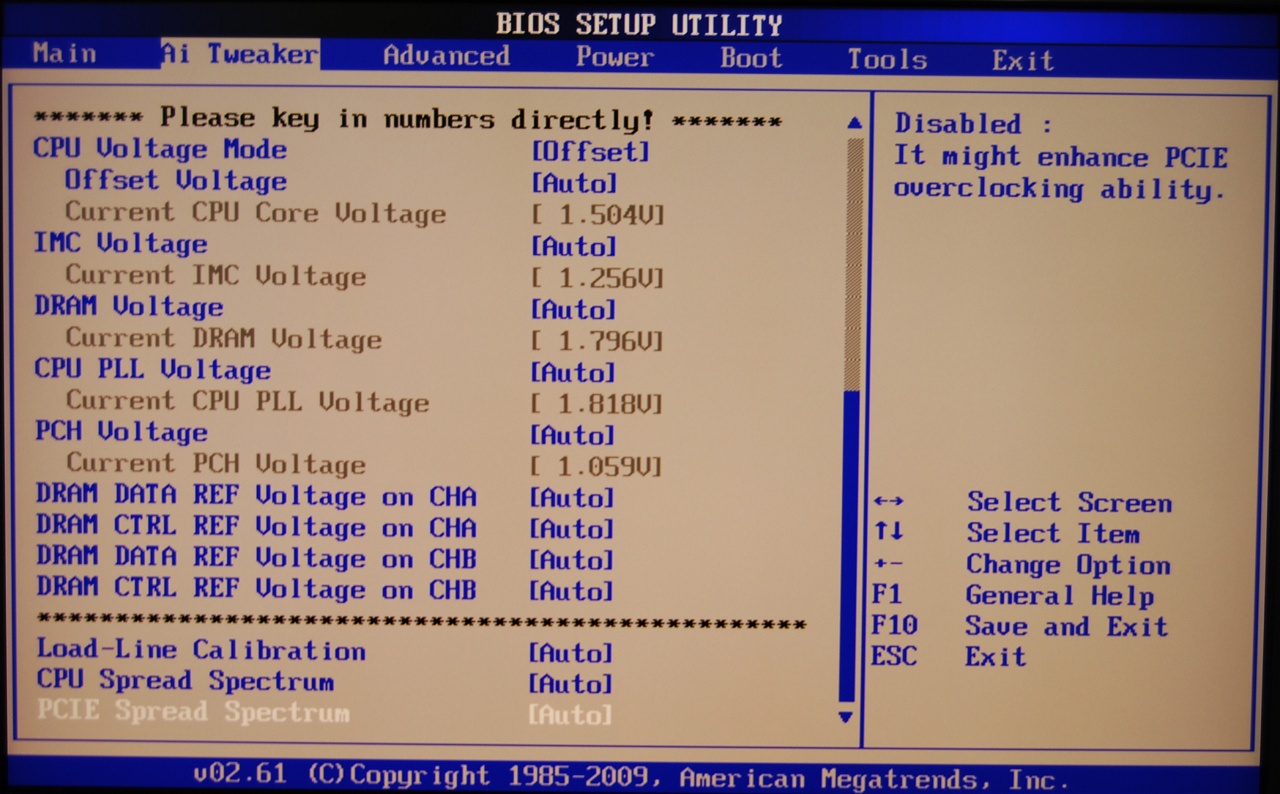Choose CPU PLL Voltage Auto value

pyautogui.click(x=572, y=372)
